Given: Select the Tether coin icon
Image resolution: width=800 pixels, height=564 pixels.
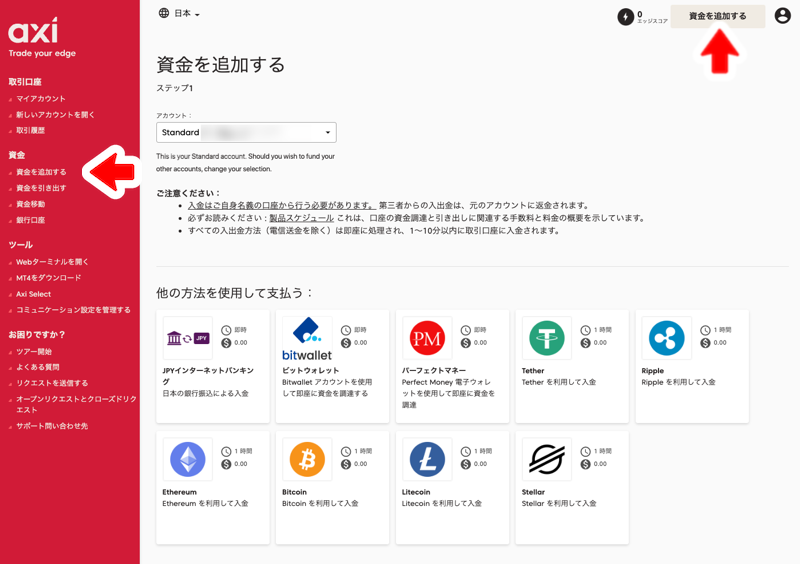Looking at the screenshot, I should (x=546, y=338).
